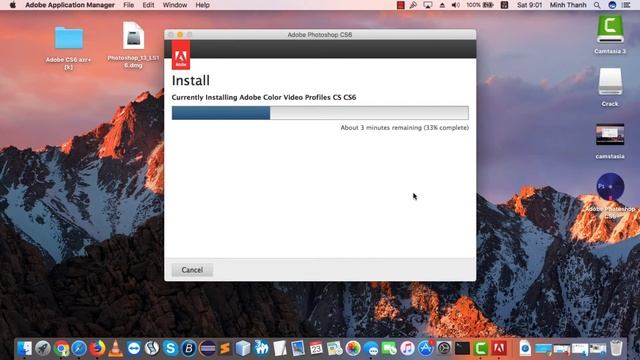Open Photos from the Dock
Viewport: 640px width, 360px height.
(353, 348)
